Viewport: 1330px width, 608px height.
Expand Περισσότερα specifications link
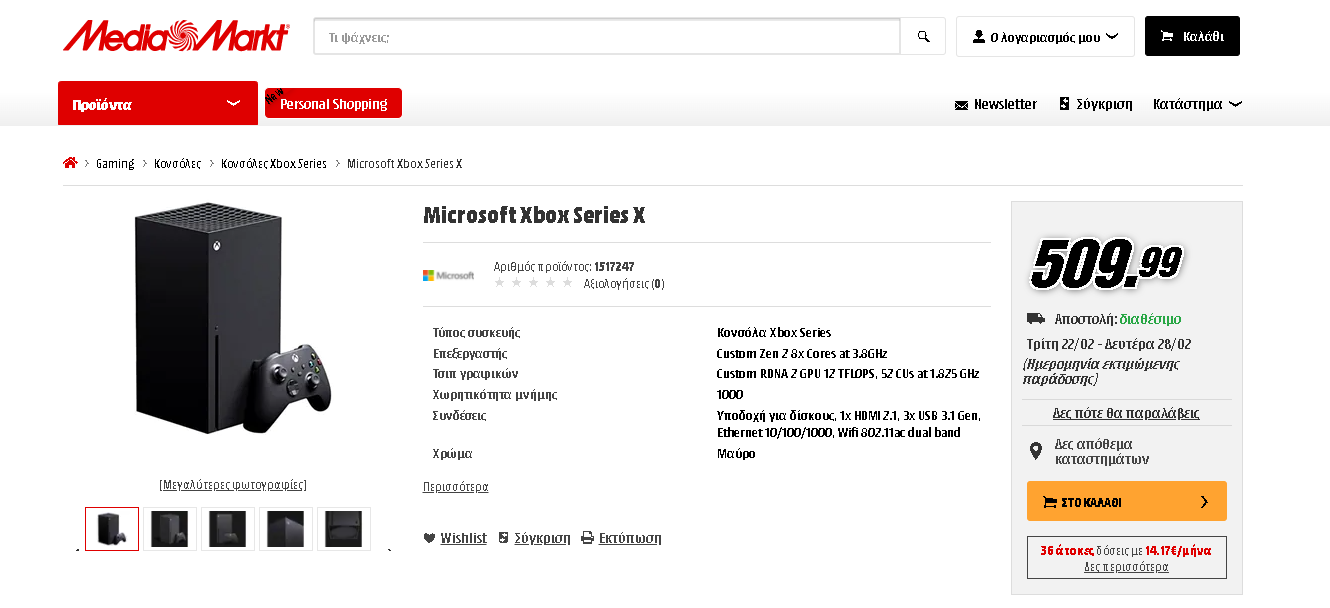tap(456, 487)
